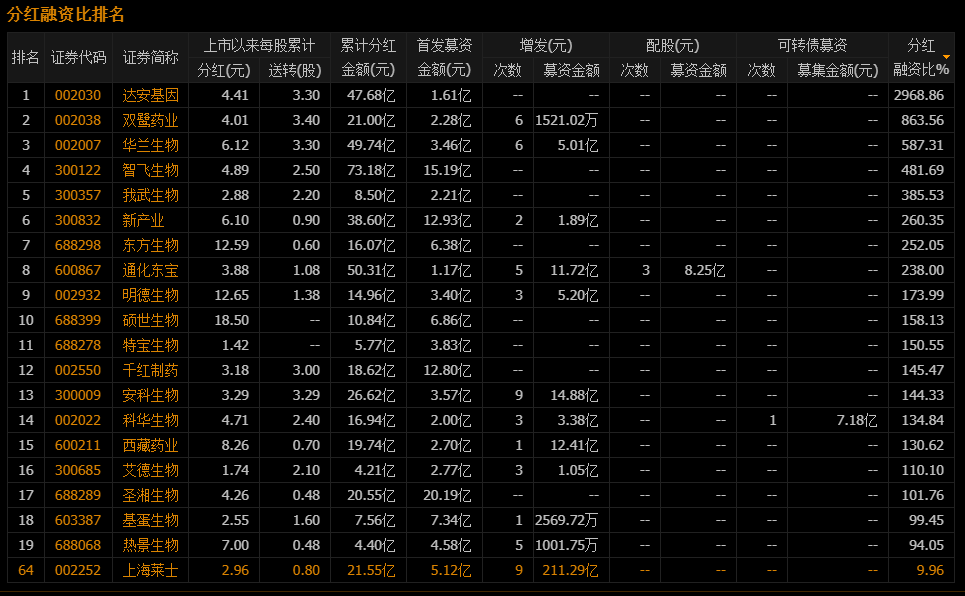Open stock code 300009
The image size is (965, 596).
pyautogui.click(x=78, y=395)
